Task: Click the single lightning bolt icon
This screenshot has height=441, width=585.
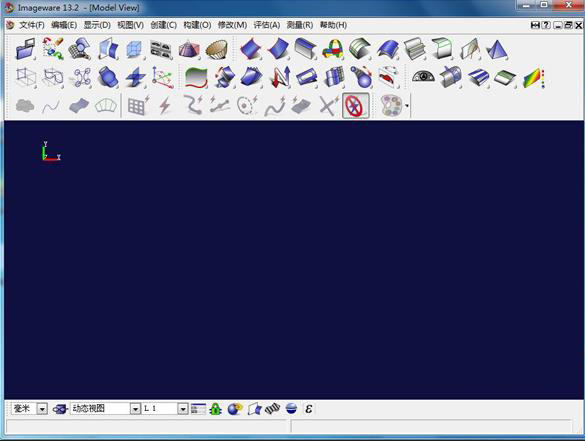Action: coord(165,106)
